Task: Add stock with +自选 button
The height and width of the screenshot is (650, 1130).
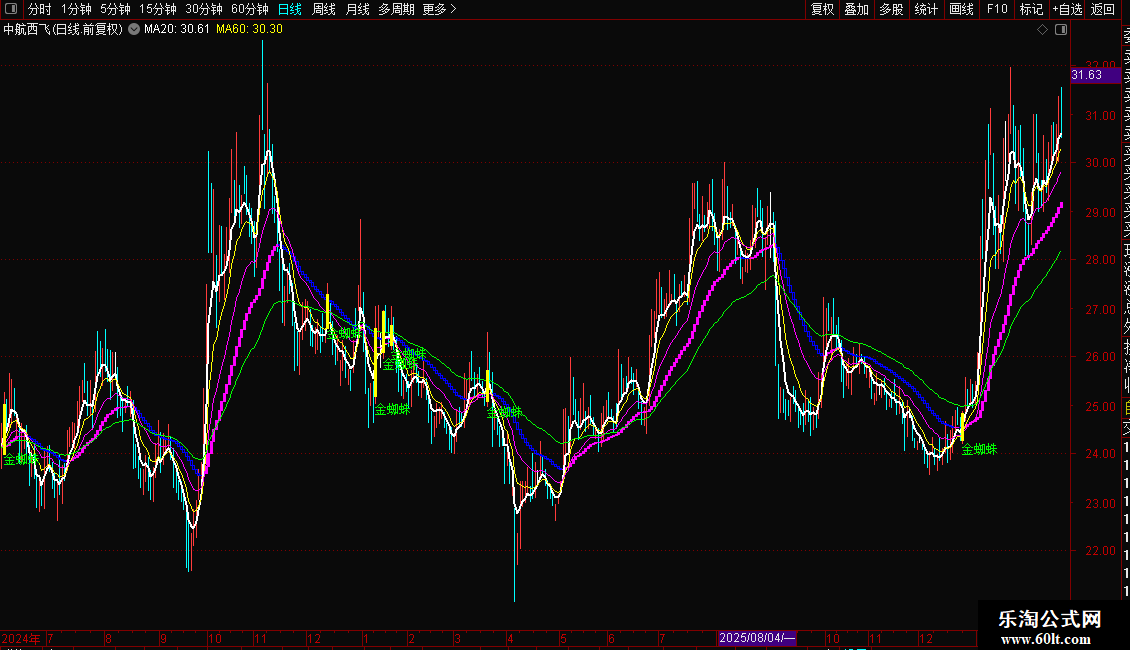Action: (1067, 9)
